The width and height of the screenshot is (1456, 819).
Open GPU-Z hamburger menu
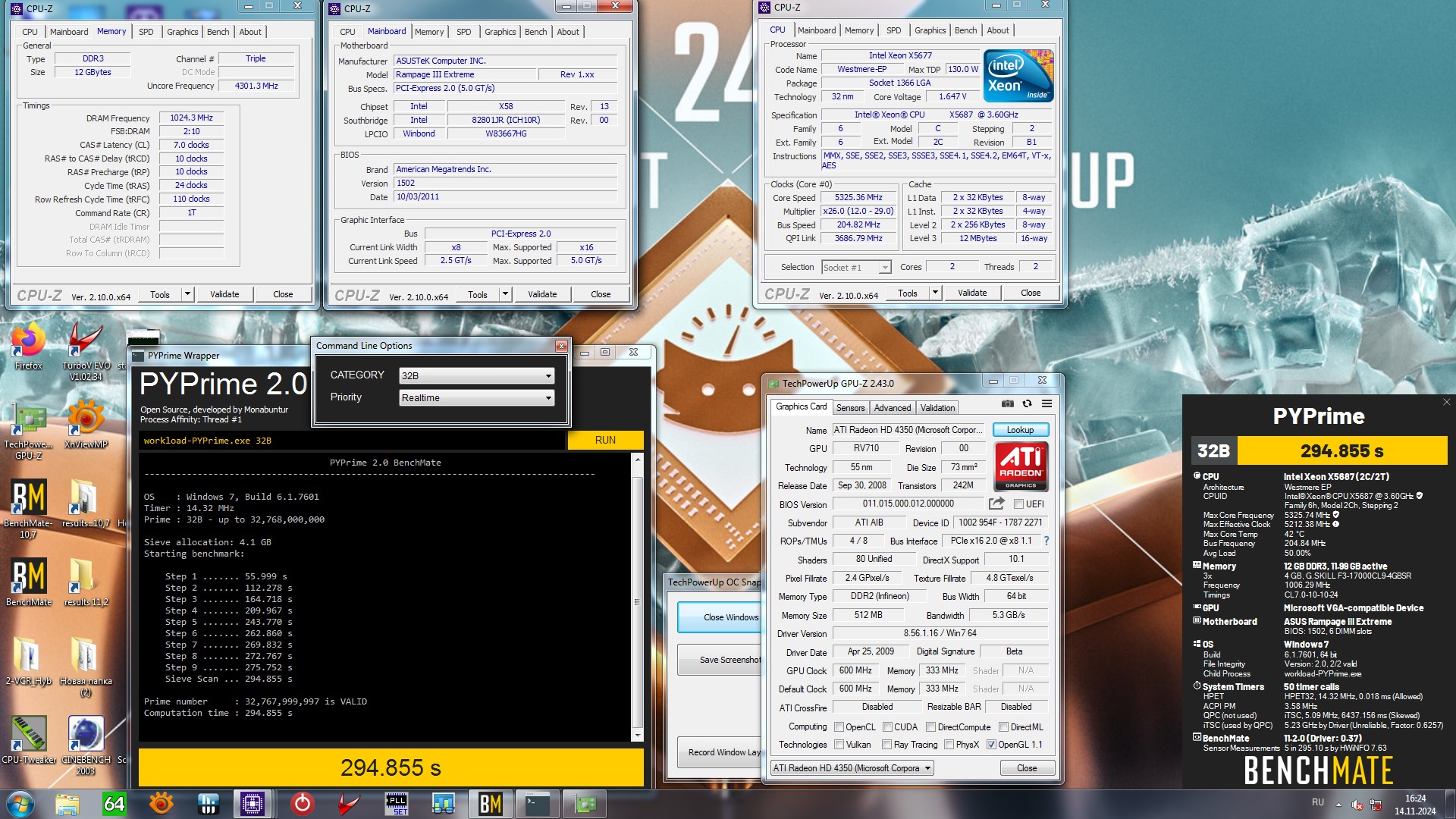coord(1046,403)
